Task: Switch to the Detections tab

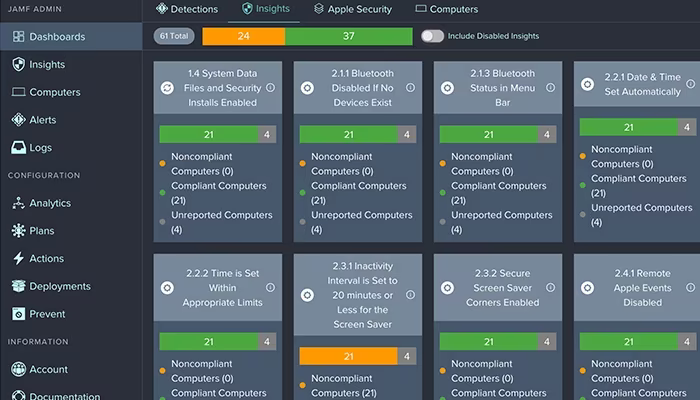Action: click(x=187, y=9)
